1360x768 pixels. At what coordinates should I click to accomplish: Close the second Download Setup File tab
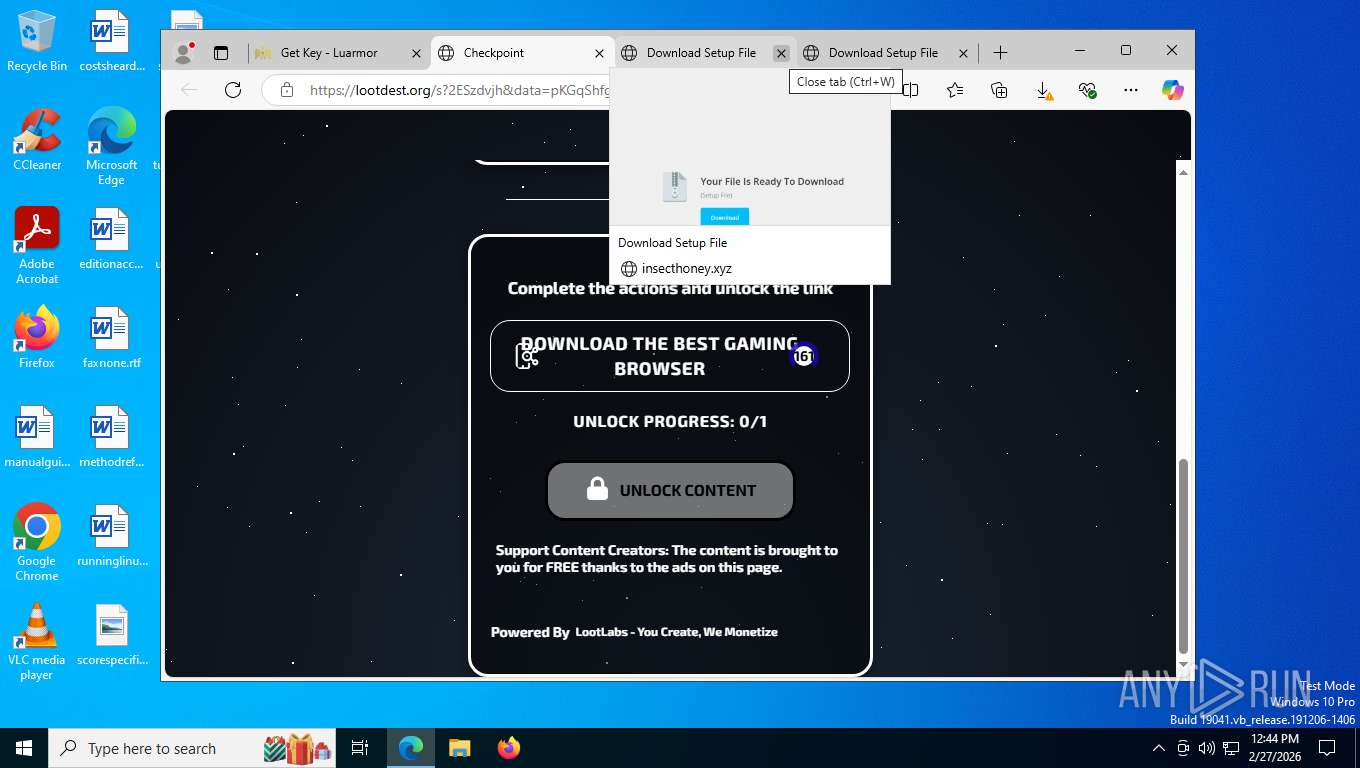point(963,53)
